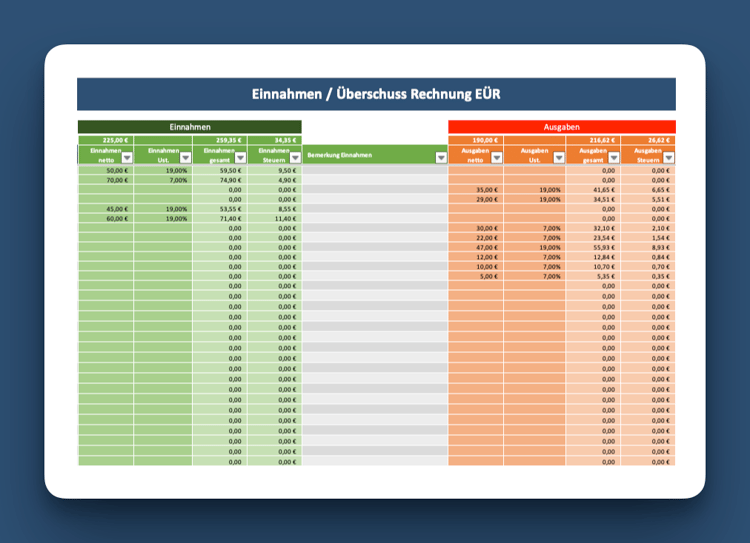Click the 71,40 € Einnahmen gesamt cell
Image resolution: width=750 pixels, height=543 pixels.
point(220,219)
